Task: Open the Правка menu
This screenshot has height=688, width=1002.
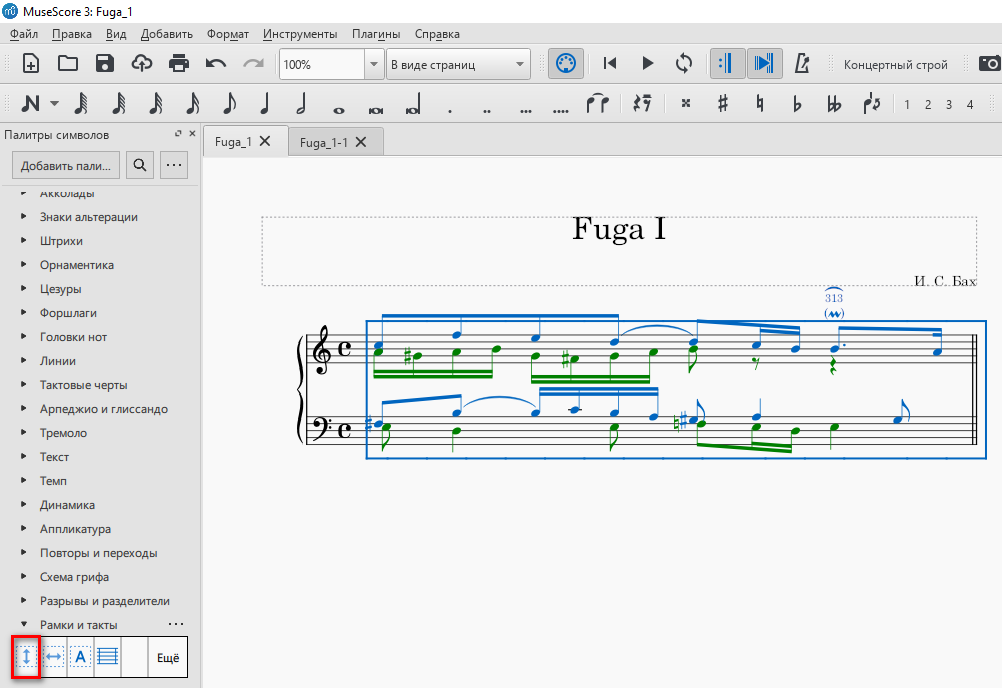Action: click(x=72, y=34)
